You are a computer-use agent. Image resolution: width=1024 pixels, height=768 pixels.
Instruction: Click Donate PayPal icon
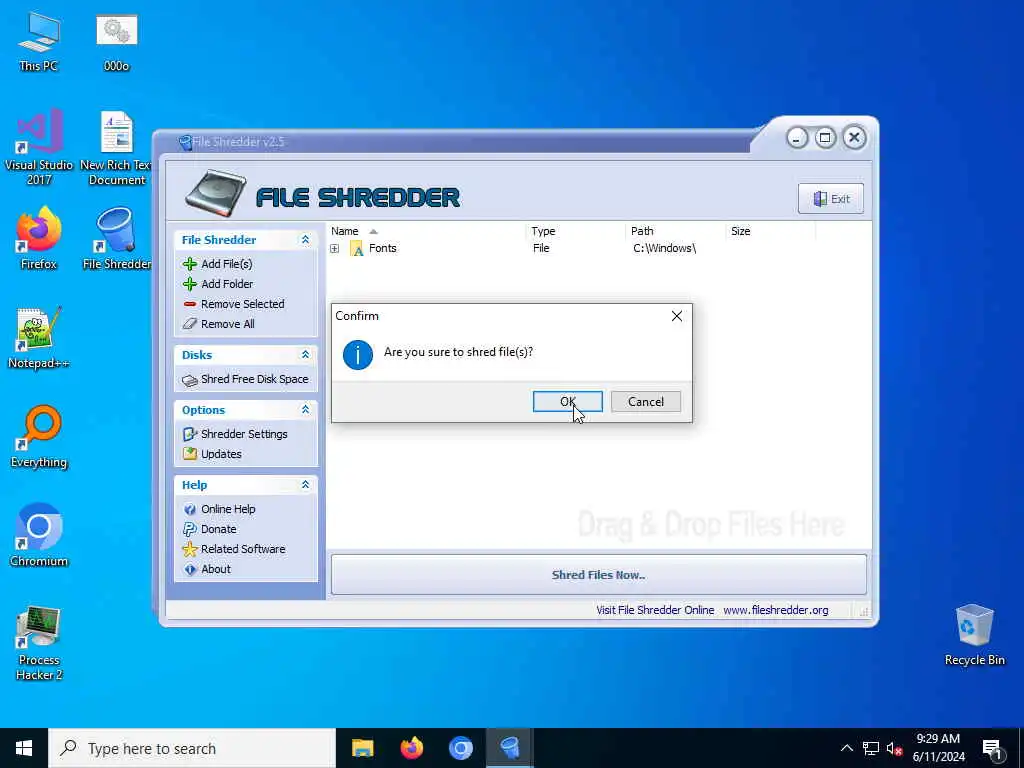point(190,529)
